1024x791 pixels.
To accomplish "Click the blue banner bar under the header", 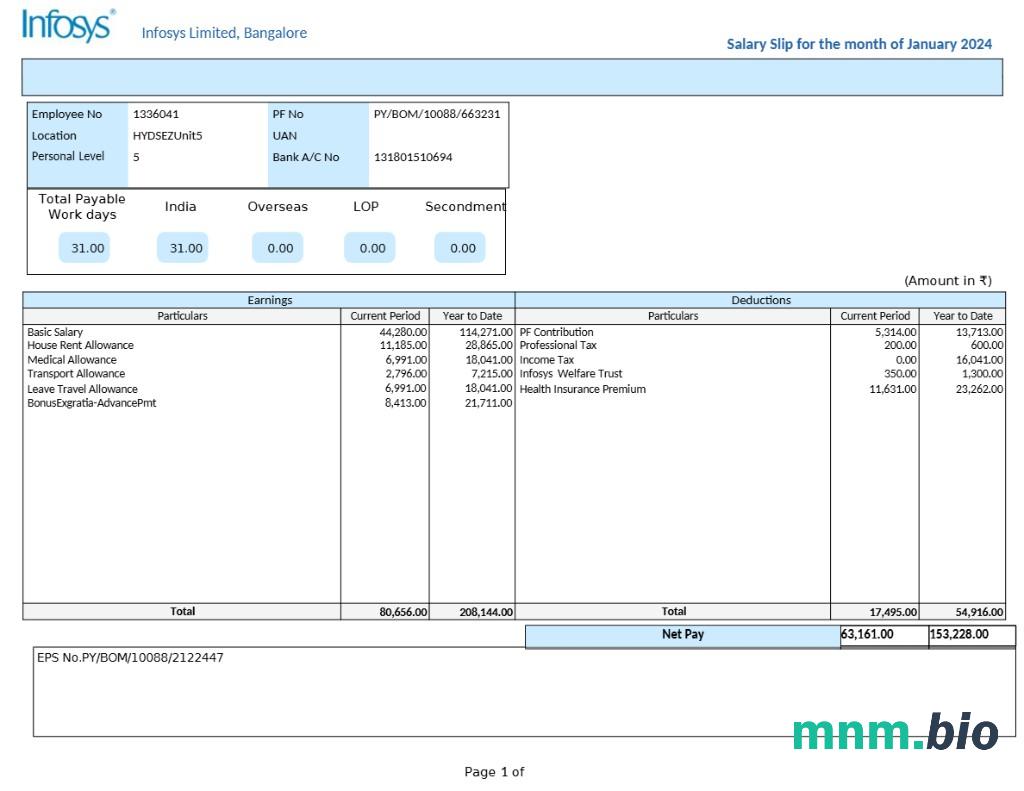I will tap(512, 77).
